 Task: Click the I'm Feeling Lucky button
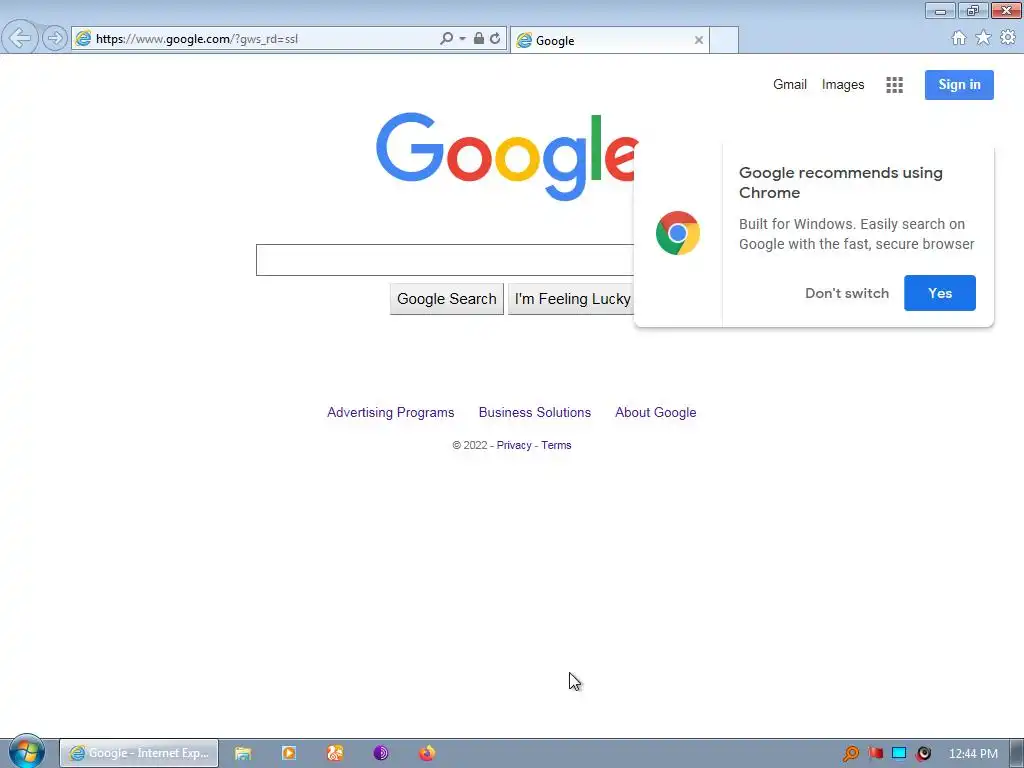[x=571, y=299]
